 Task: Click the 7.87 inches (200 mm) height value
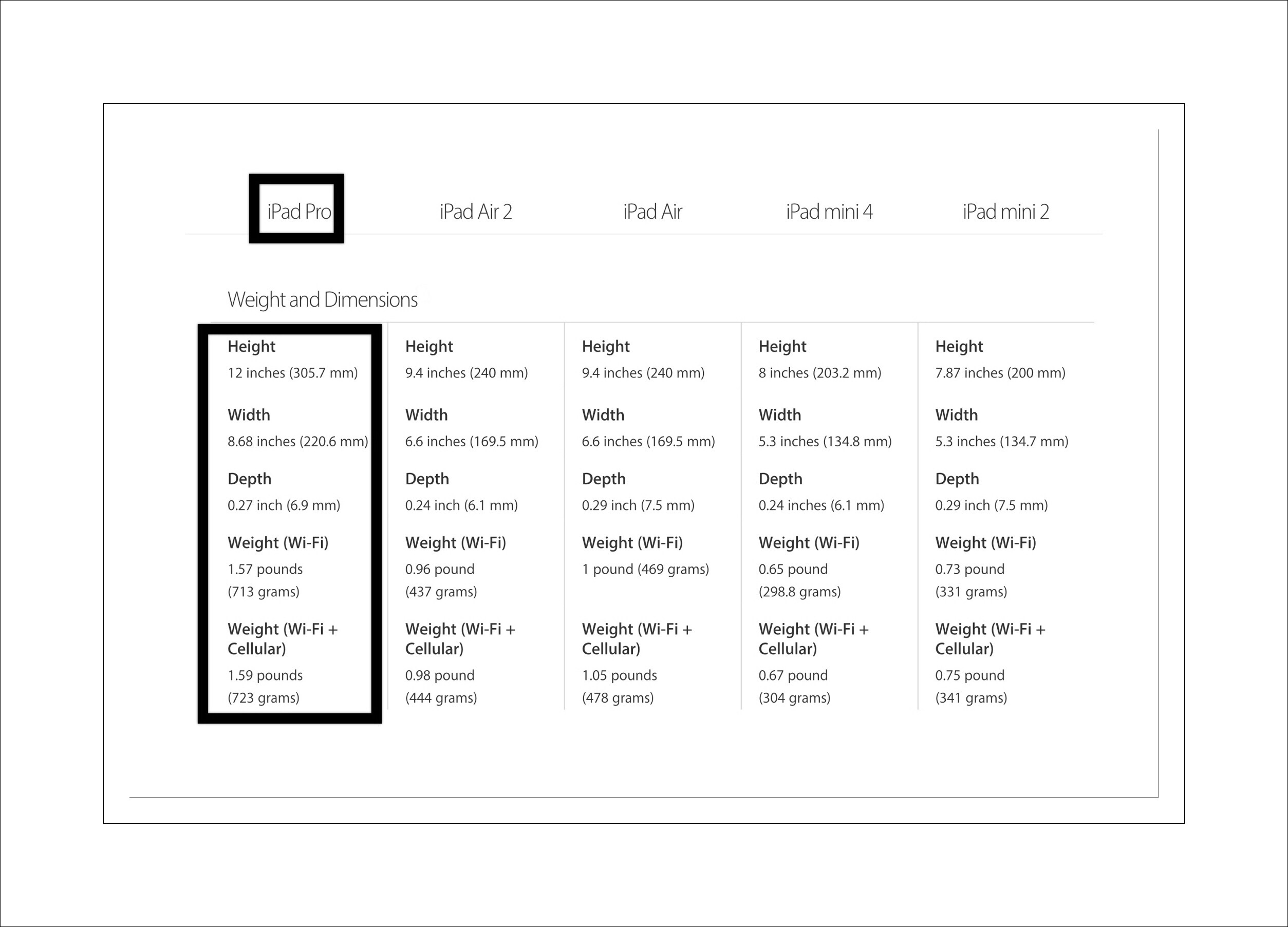(x=1000, y=372)
